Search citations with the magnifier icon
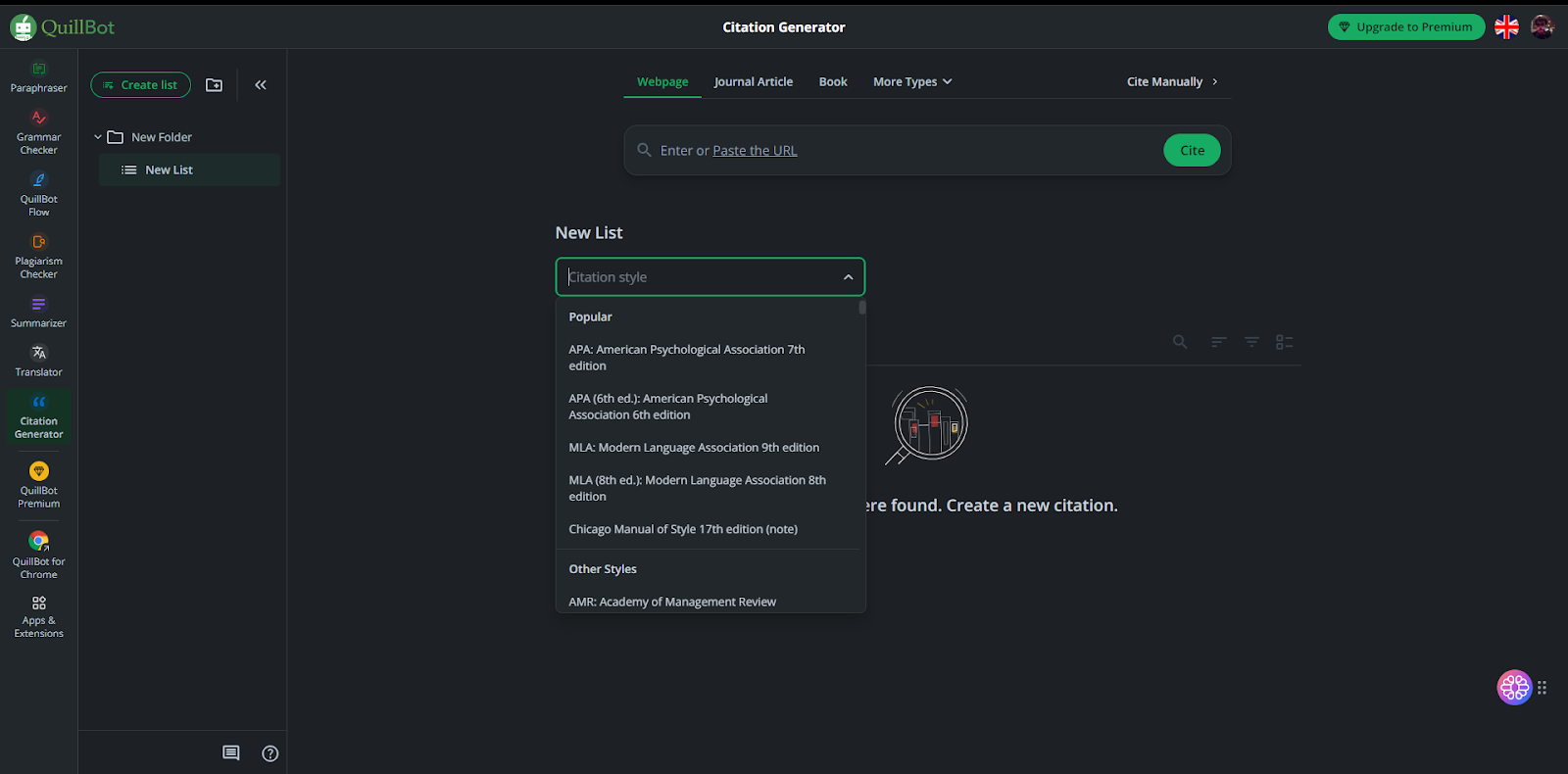The width and height of the screenshot is (1568, 774). click(1180, 342)
